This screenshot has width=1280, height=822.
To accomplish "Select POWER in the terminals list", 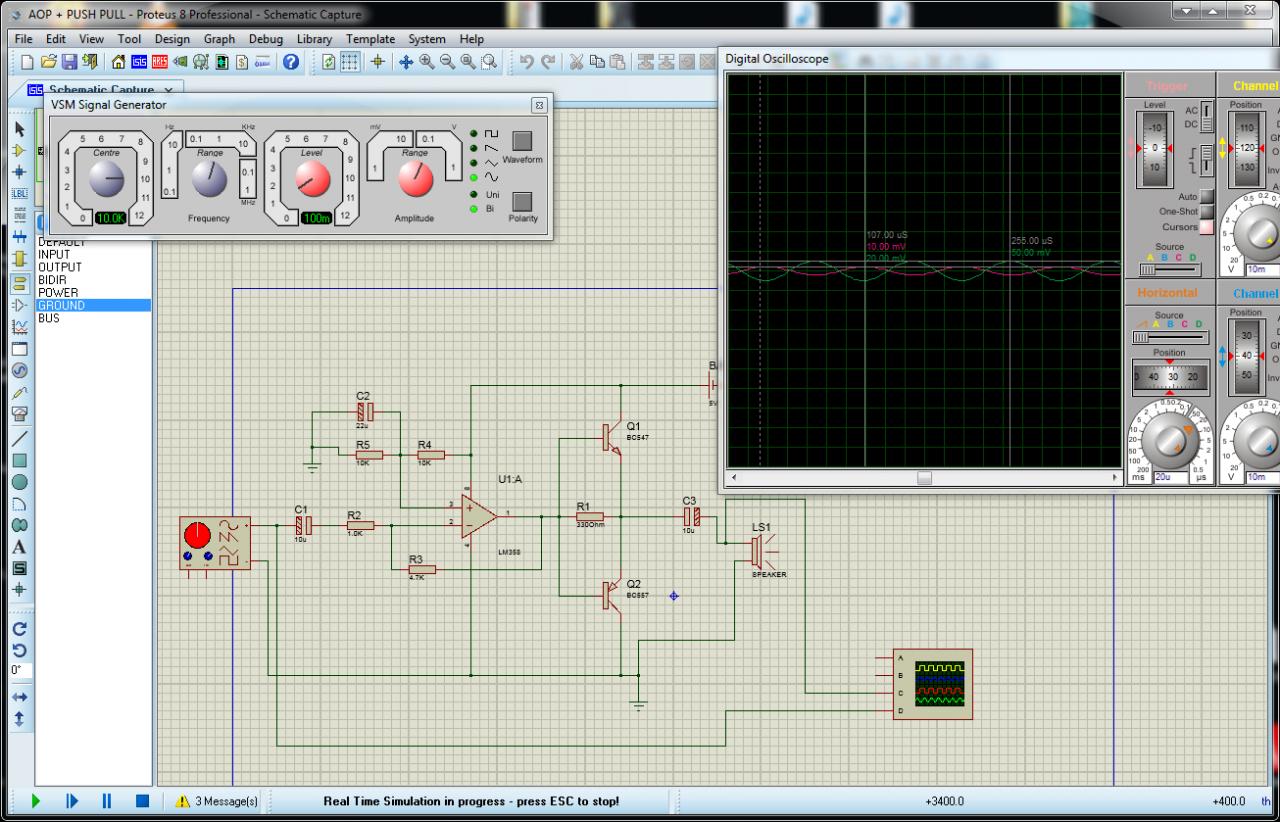I will [x=57, y=293].
